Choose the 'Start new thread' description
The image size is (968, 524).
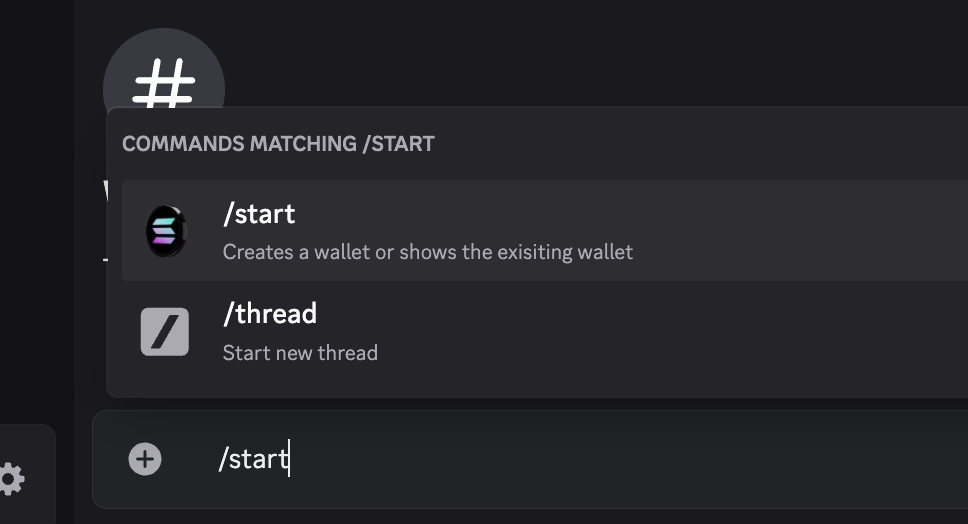[x=300, y=352]
